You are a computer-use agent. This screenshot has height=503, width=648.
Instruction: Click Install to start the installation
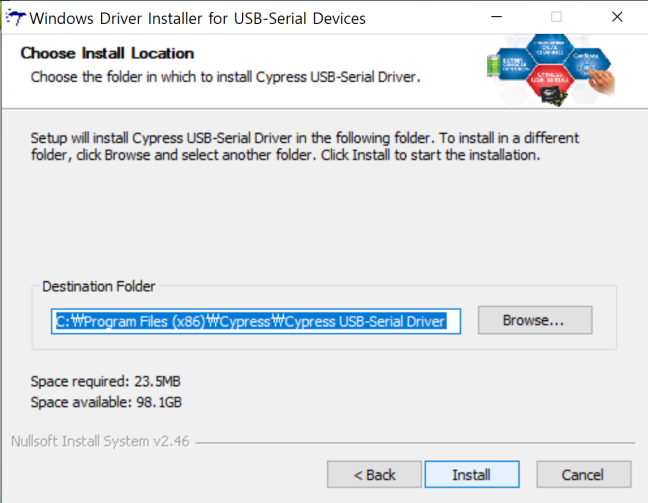click(x=472, y=474)
